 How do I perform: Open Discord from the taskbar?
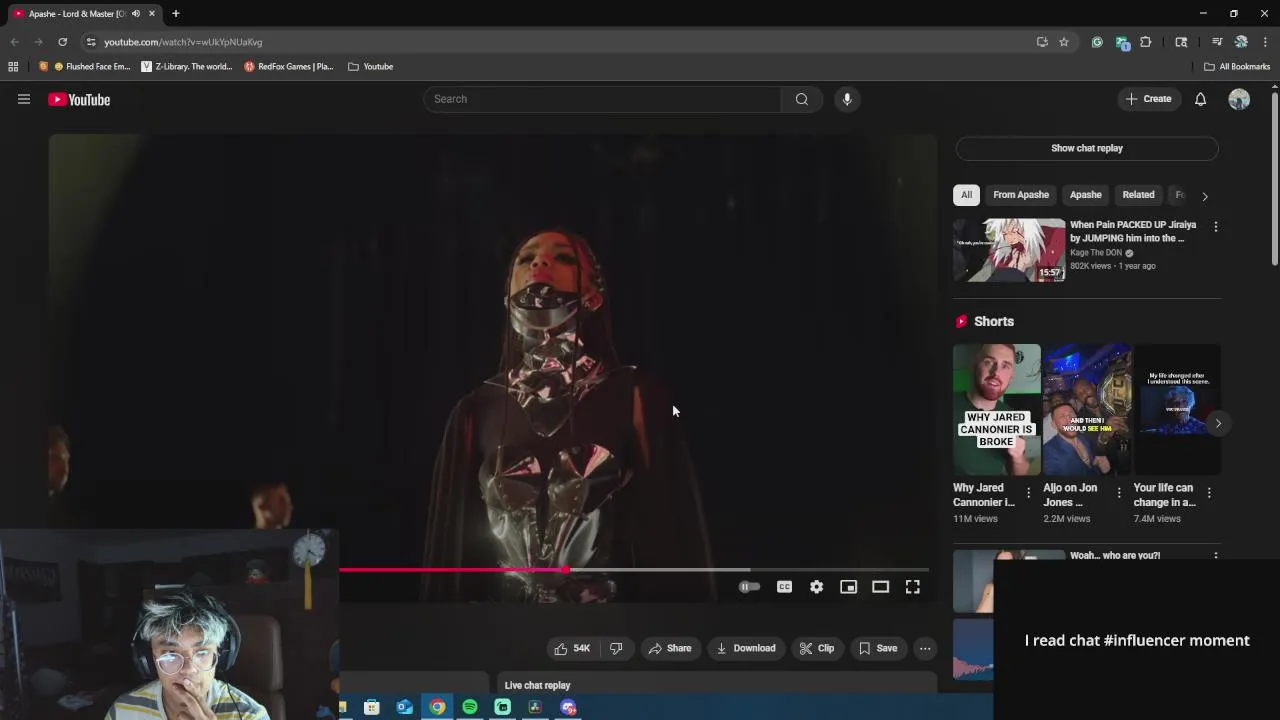568,707
